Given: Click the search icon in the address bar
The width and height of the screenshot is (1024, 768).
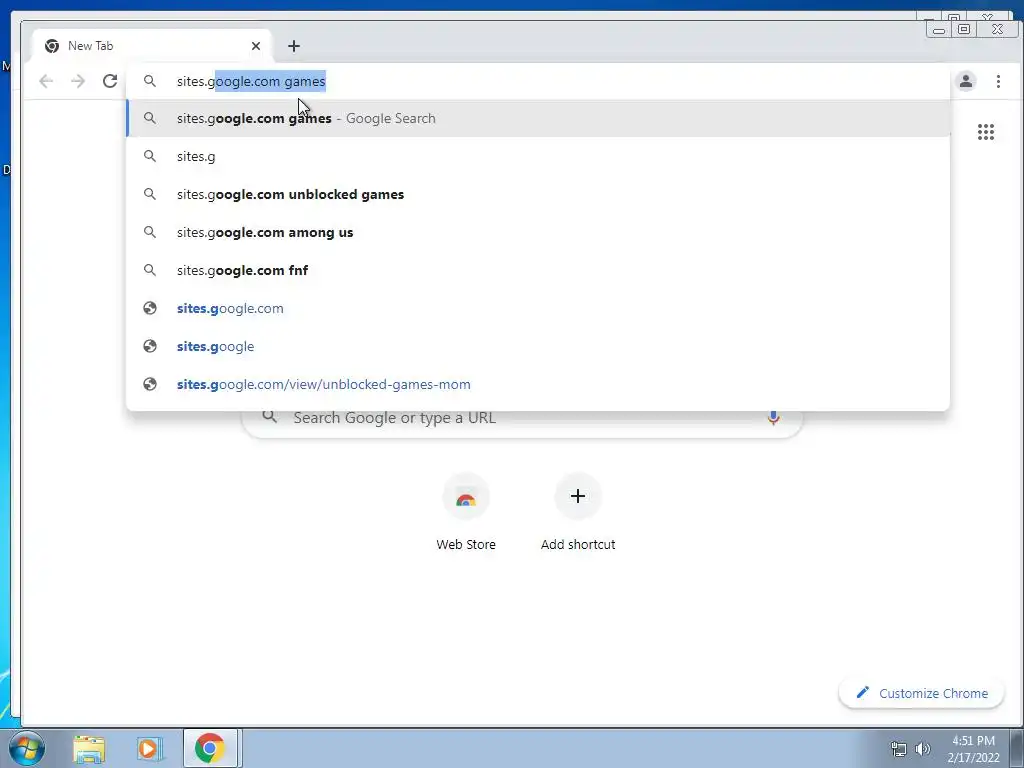Looking at the screenshot, I should [x=150, y=81].
